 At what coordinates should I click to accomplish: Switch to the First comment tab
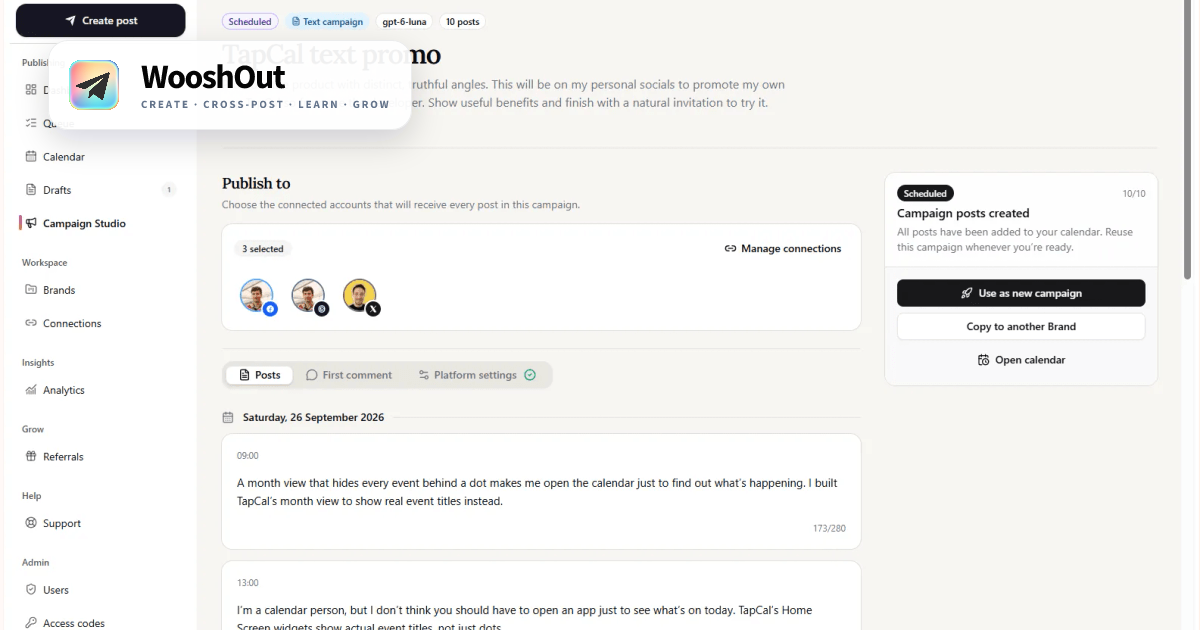(349, 375)
